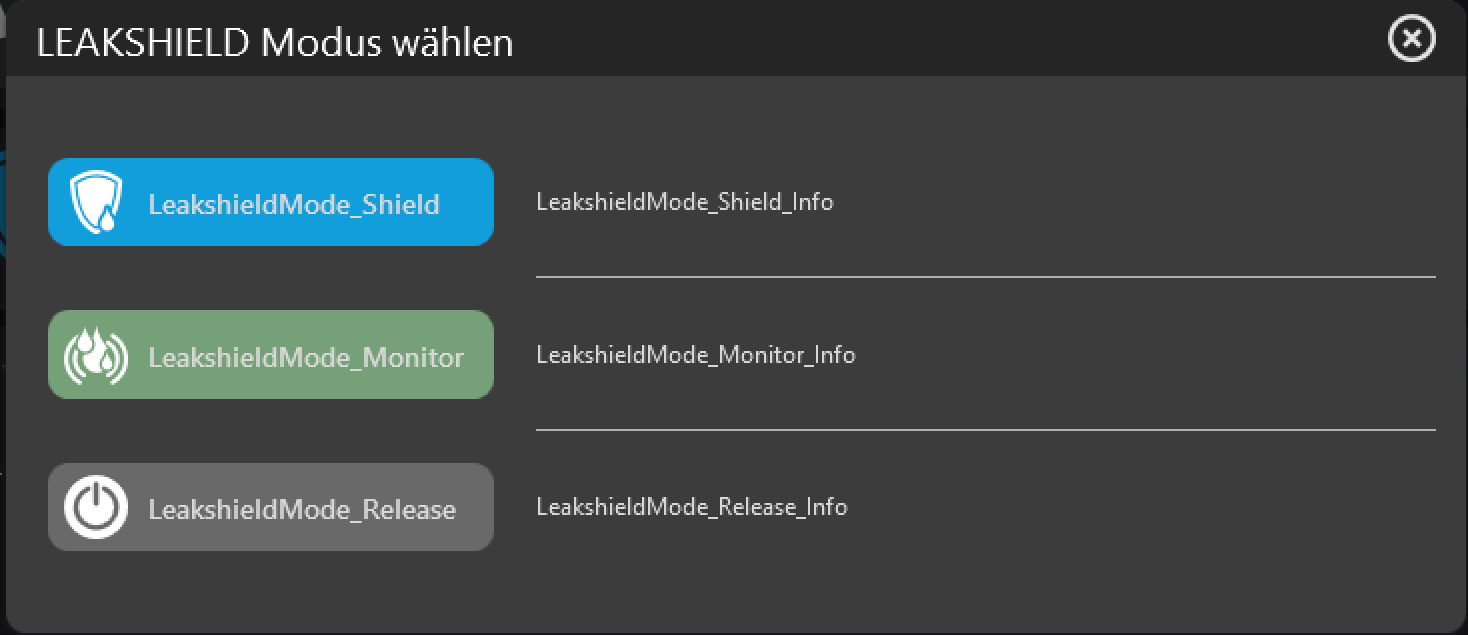Close the LEAKSHIELD mode dialog

(1411, 40)
